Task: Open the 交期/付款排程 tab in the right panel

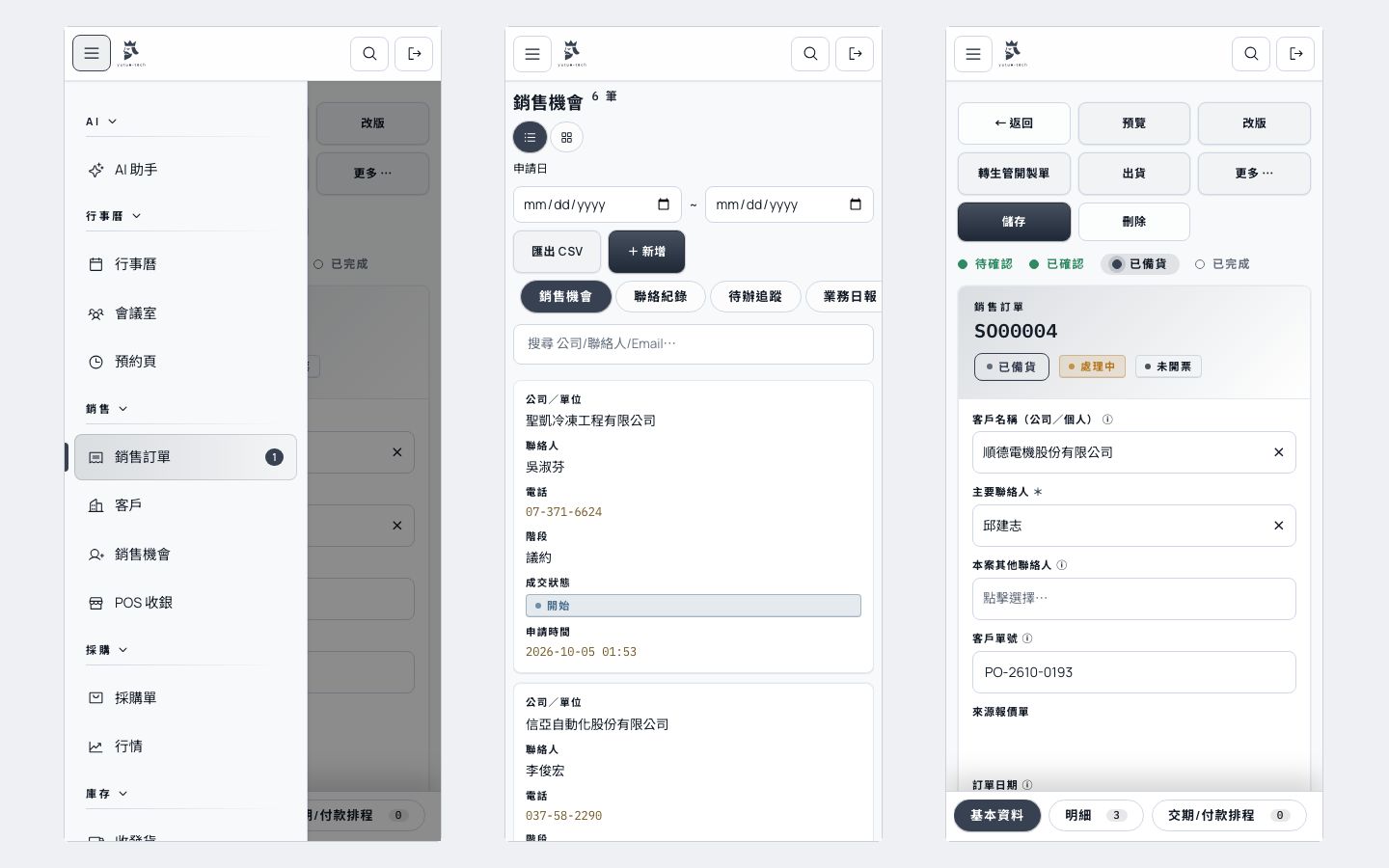Action: 1229,815
